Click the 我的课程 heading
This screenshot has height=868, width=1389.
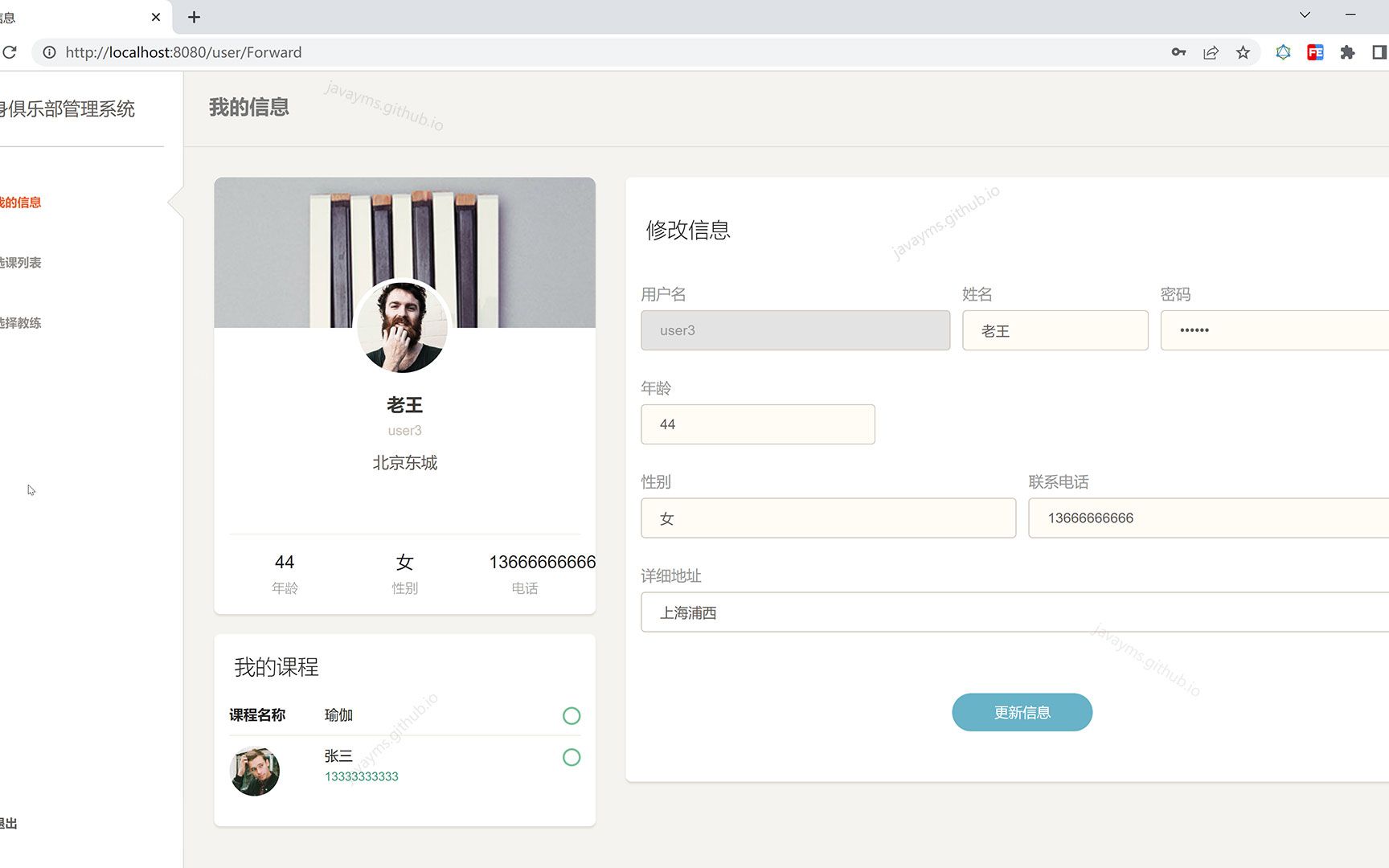[277, 667]
